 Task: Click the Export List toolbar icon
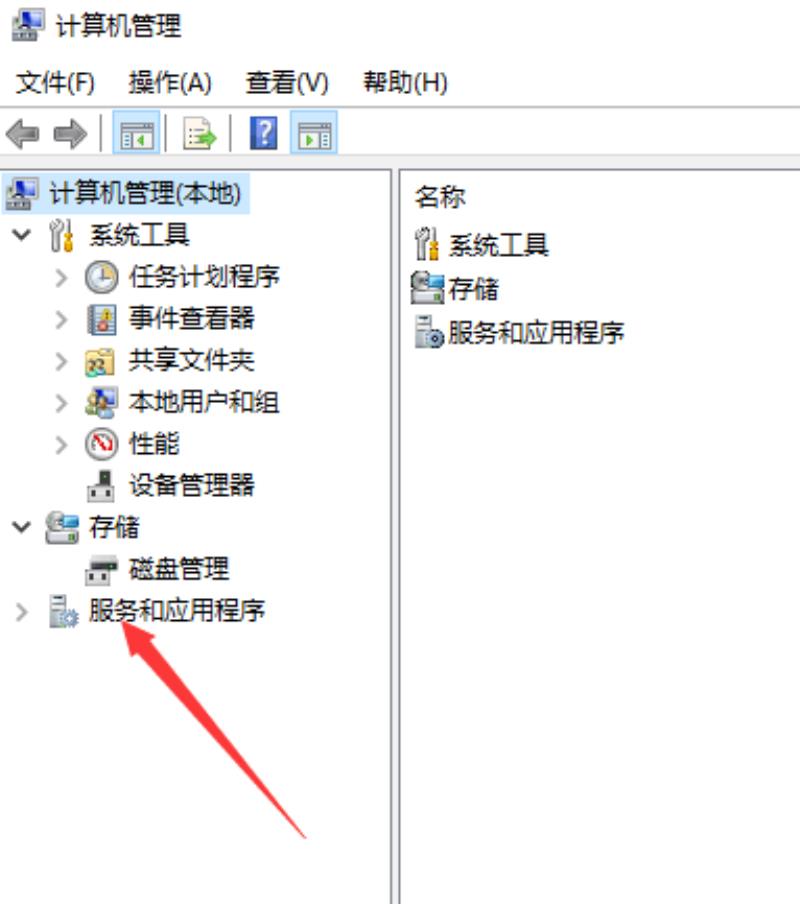pos(199,134)
